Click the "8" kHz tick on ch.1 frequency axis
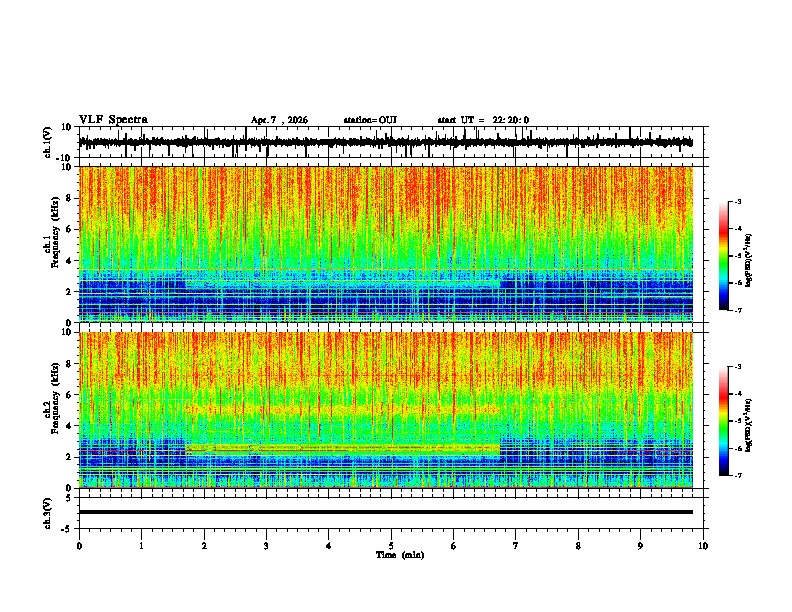 69,198
